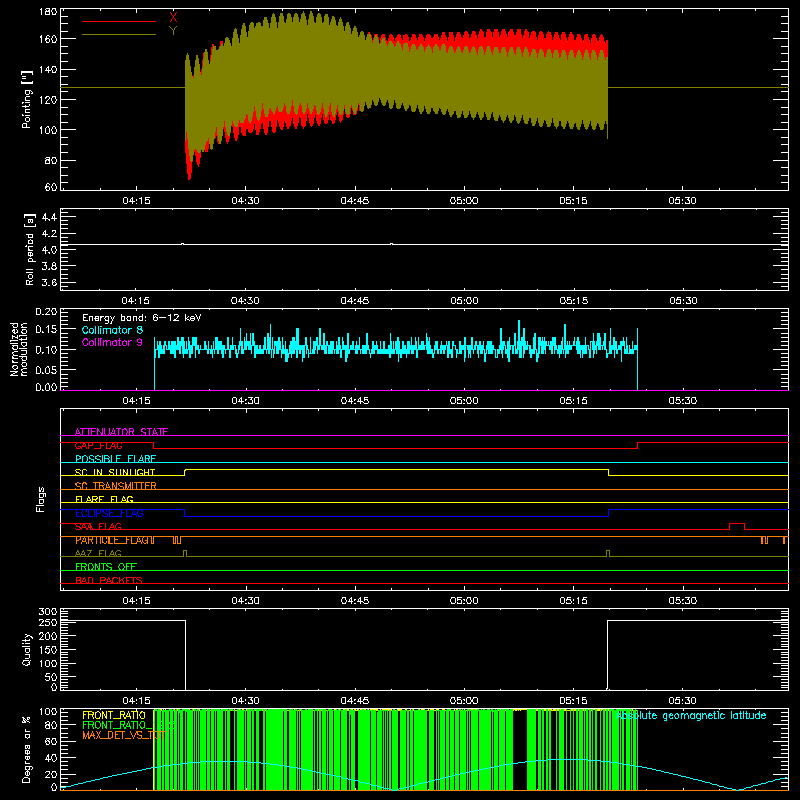Click the FRONTS_OFF flag label

106,567
